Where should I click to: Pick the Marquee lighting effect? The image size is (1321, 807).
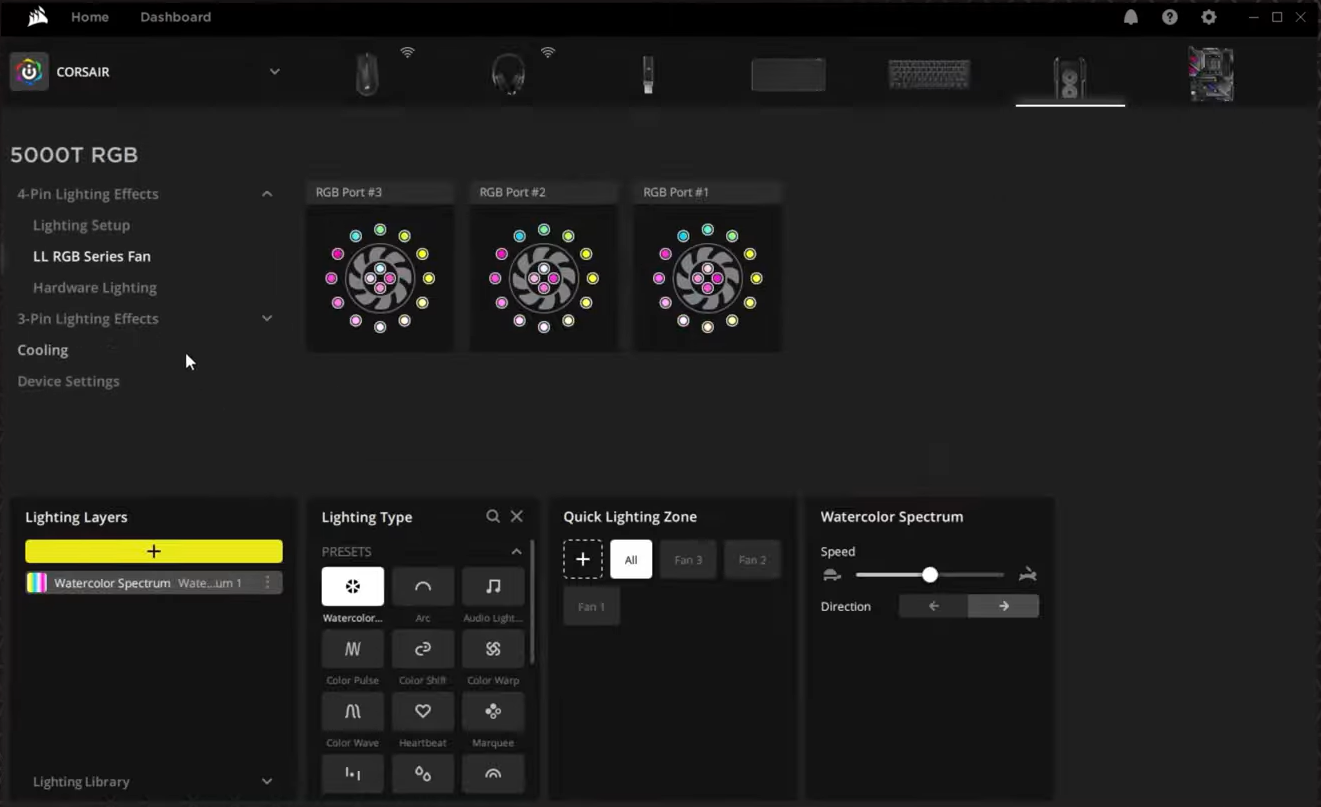pyautogui.click(x=493, y=711)
